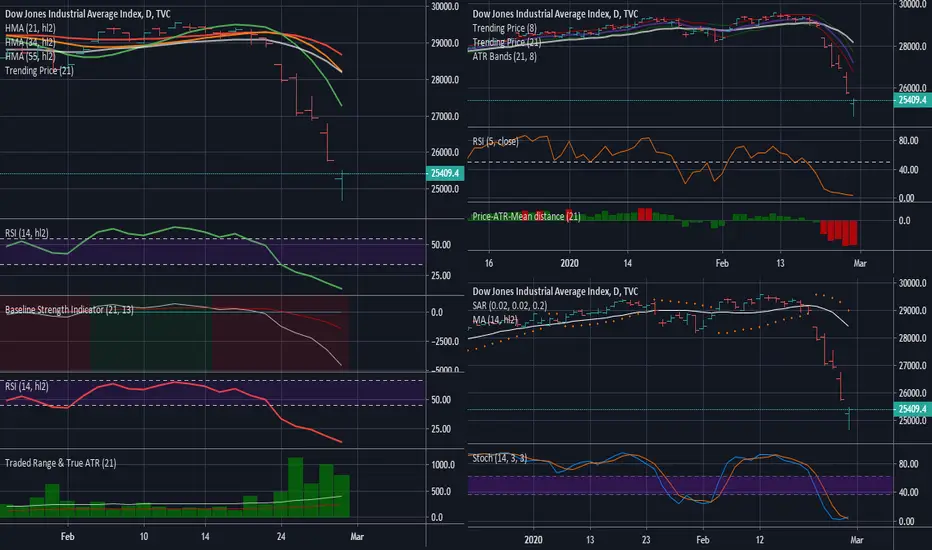
Task: Click the 27000.0 value on the HMA chart scale
Action: (445, 117)
